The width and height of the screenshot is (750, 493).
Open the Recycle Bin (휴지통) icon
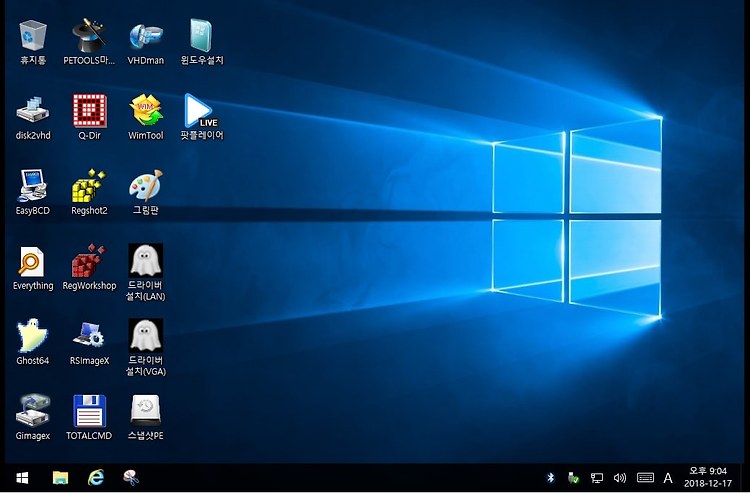33,42
